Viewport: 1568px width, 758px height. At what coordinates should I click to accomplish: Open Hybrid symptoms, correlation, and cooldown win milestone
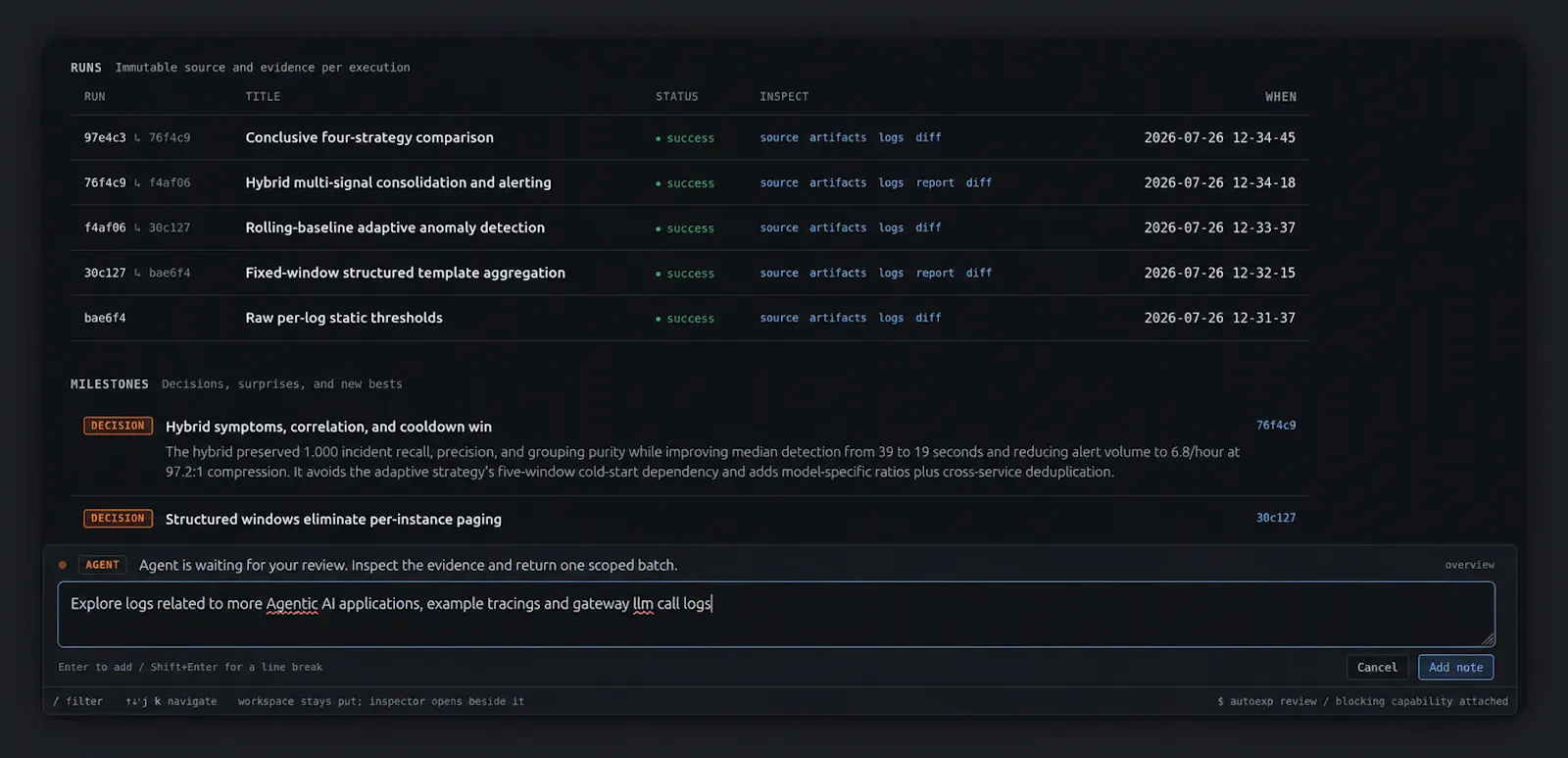pyautogui.click(x=328, y=427)
